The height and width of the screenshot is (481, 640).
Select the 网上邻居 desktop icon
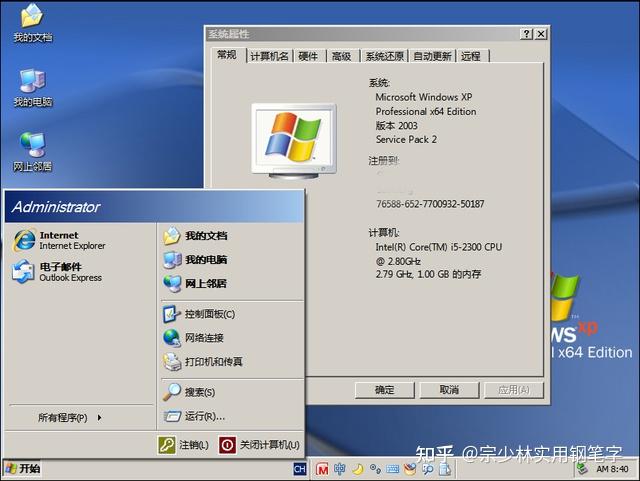point(33,152)
